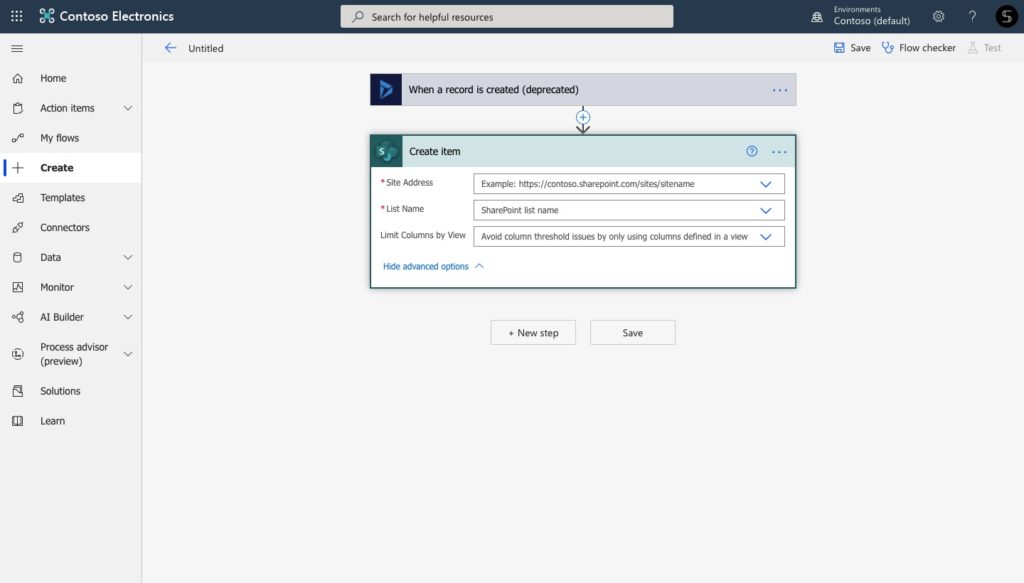The width and height of the screenshot is (1024, 583).
Task: Click the Process advisor icon
Action: click(18, 354)
